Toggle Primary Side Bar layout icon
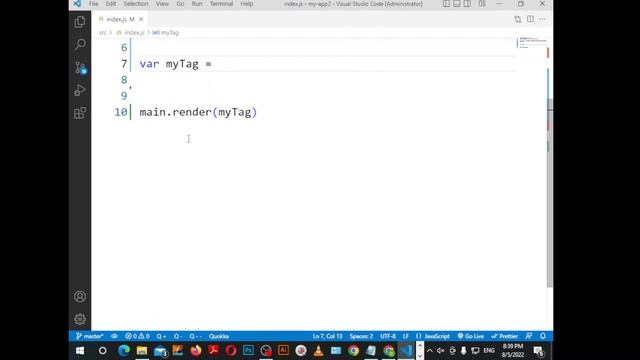640x360 pixels. pyautogui.click(x=446, y=4)
